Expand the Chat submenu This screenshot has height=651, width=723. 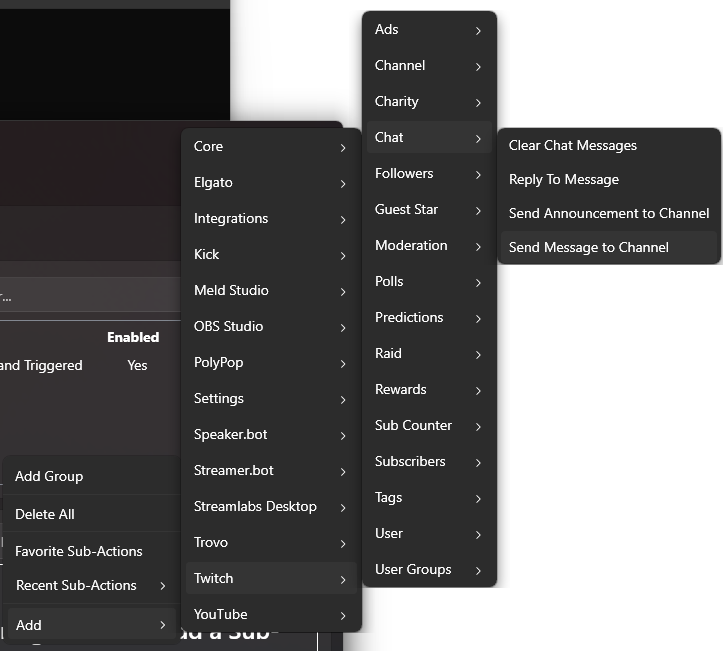pyautogui.click(x=428, y=137)
